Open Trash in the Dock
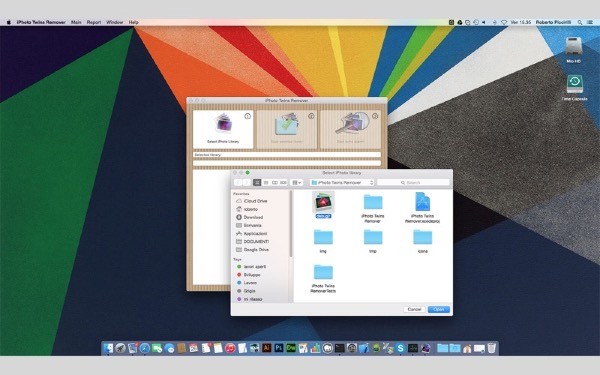Screen dimensions: 600x375 tap(491, 348)
